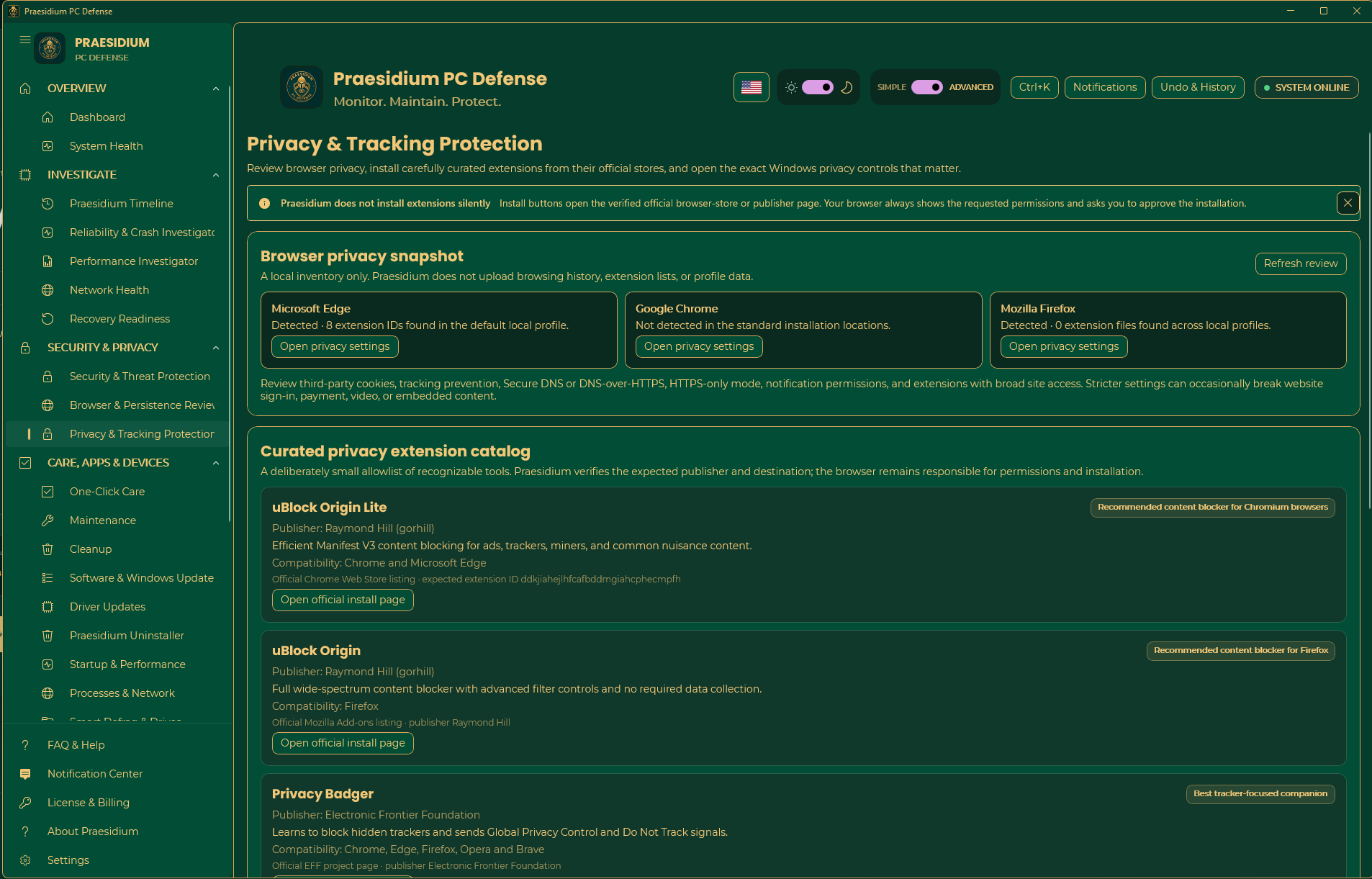This screenshot has height=879, width=1372.
Task: Open the Dashboard page
Action: pos(117,117)
